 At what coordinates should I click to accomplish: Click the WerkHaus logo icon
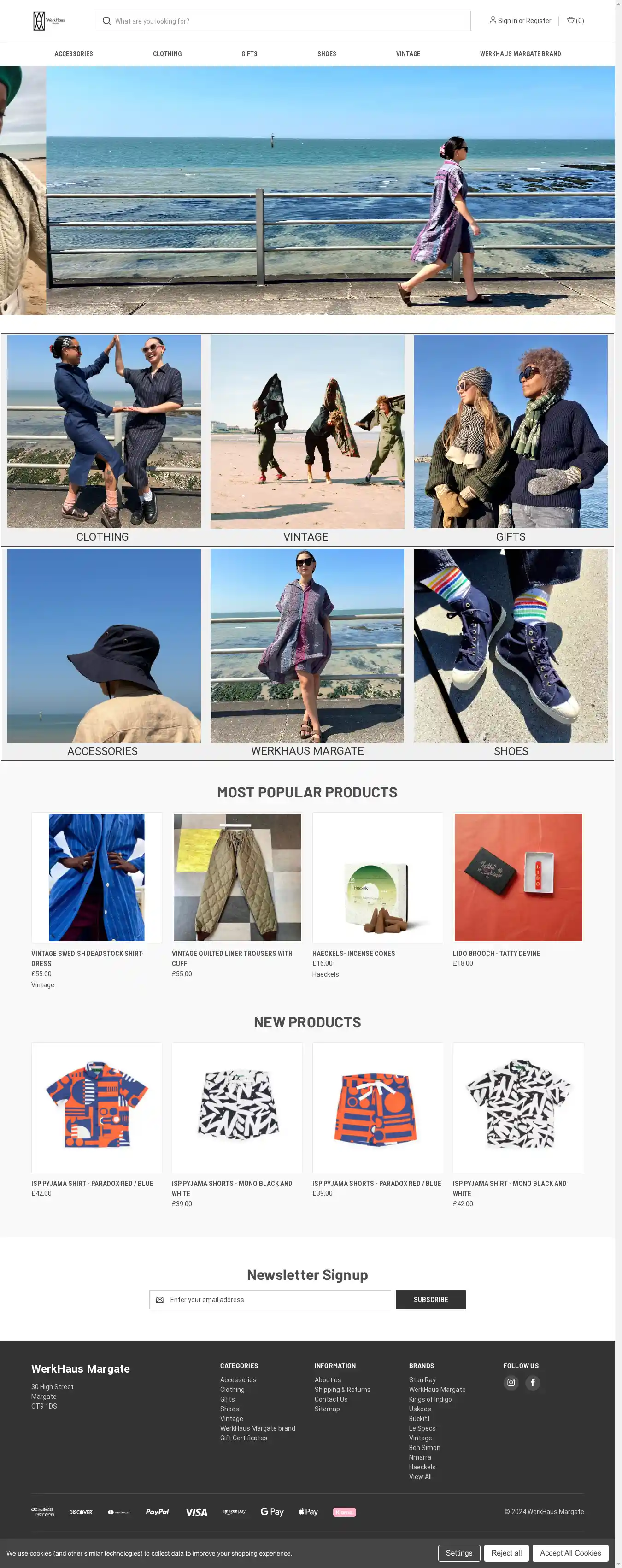coord(49,21)
